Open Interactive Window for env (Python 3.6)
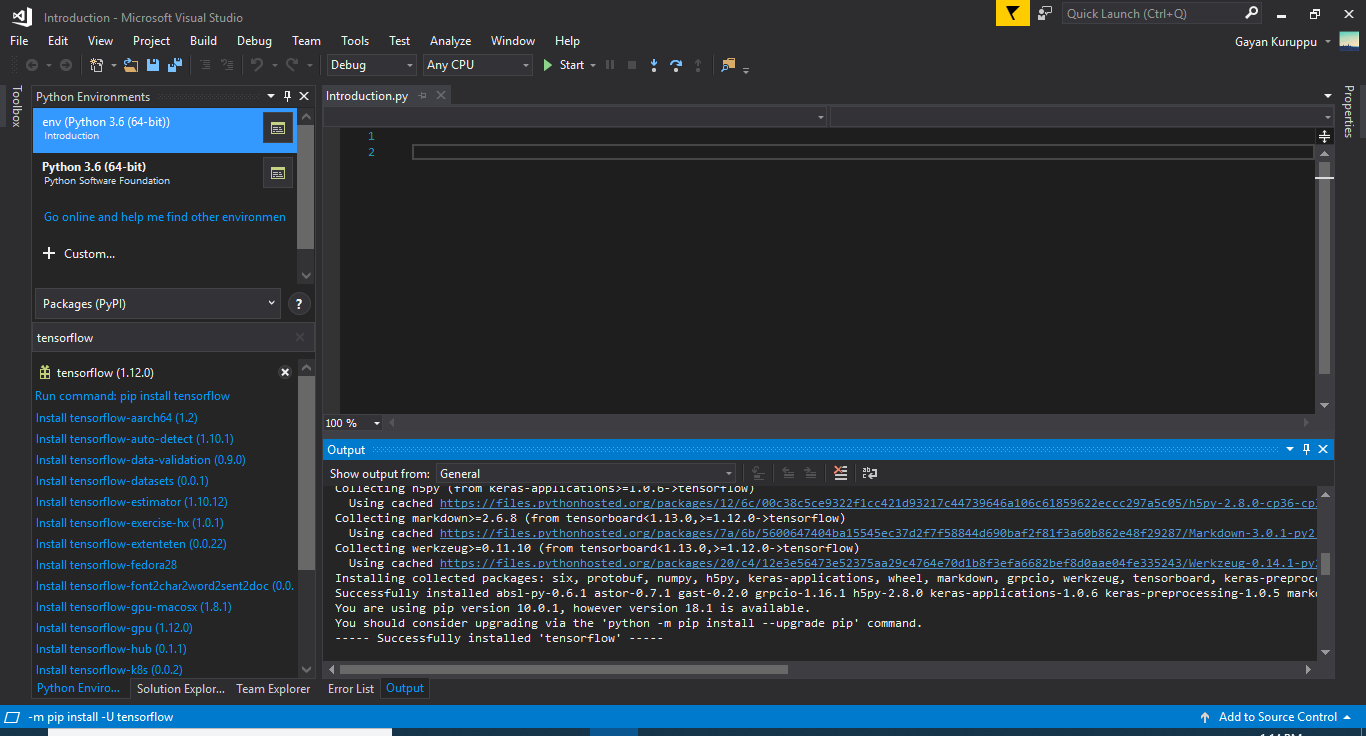This screenshot has height=736, width=1366. 277,128
